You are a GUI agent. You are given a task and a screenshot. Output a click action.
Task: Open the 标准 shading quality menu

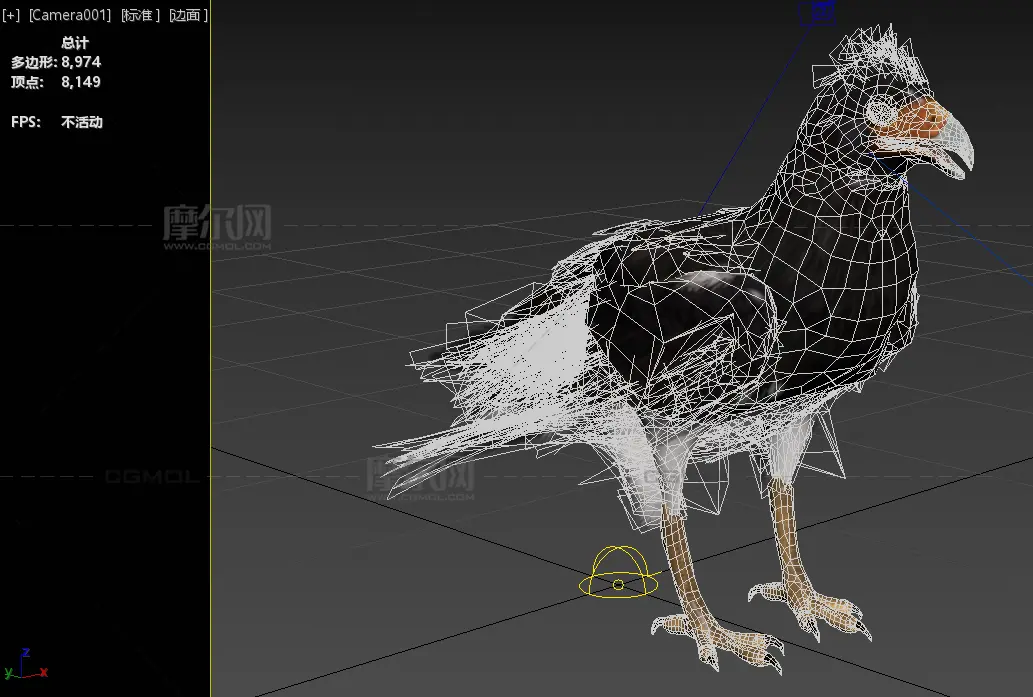(x=140, y=15)
